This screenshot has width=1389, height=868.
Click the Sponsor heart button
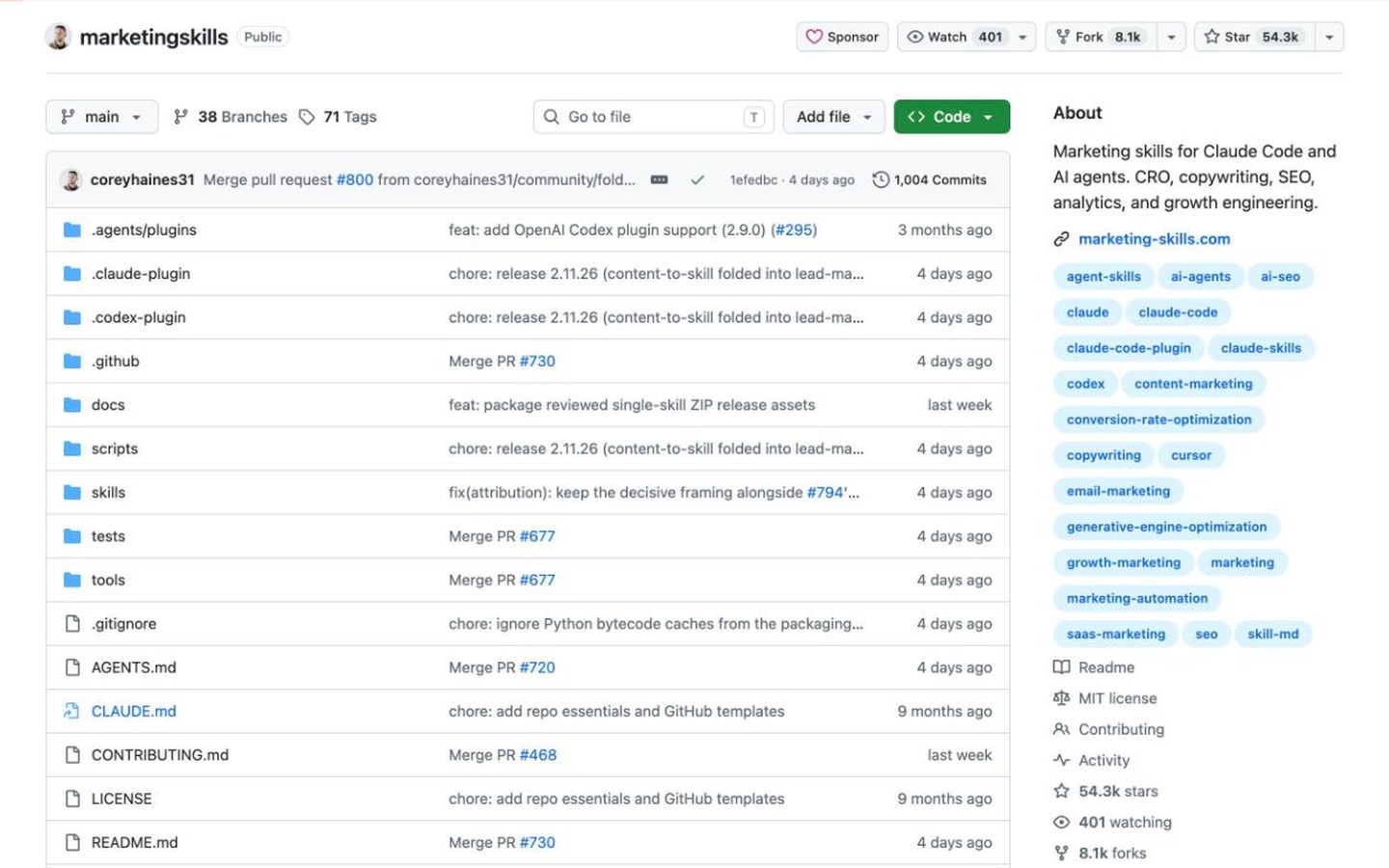coord(842,37)
